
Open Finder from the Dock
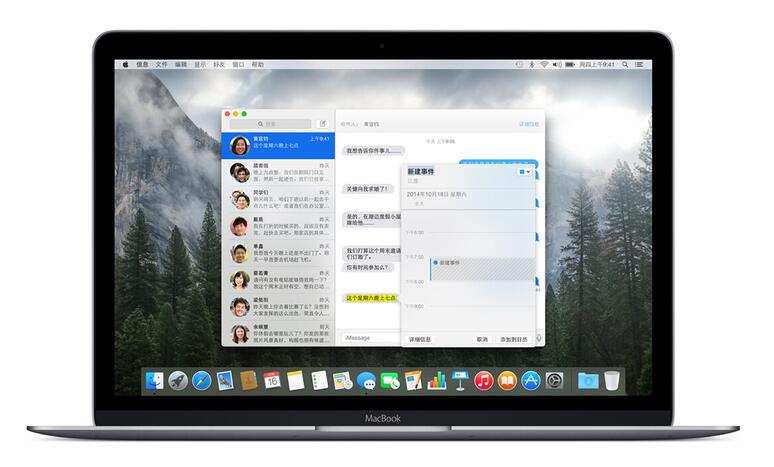click(155, 381)
